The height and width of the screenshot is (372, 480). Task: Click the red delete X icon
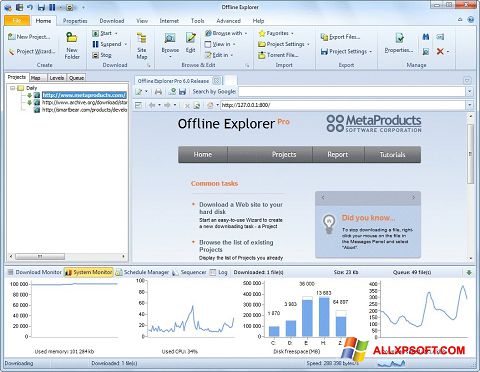(440, 51)
